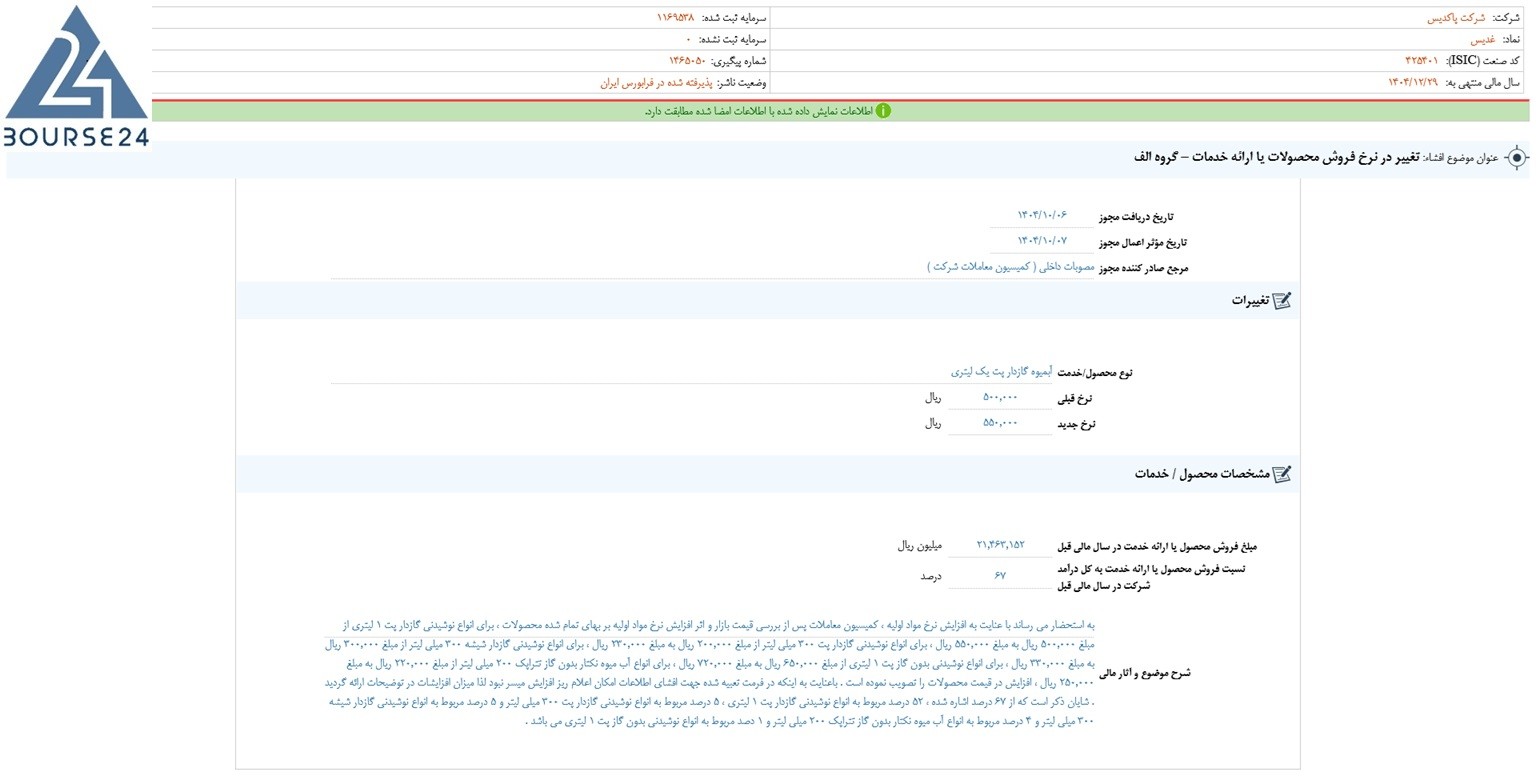The width and height of the screenshot is (1536, 776).
Task: Click the تغییرات section heading
Action: click(1250, 300)
